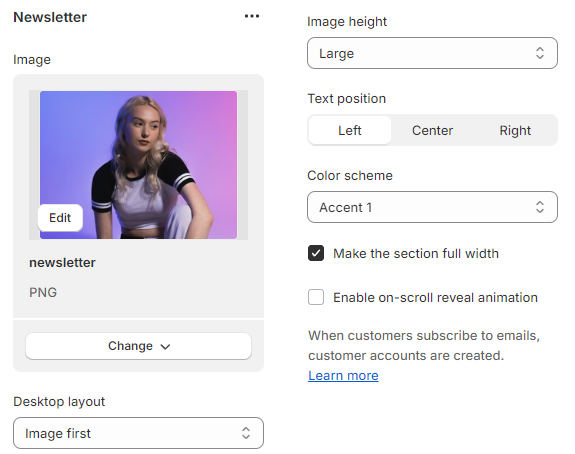The height and width of the screenshot is (454, 575).
Task: Set text position to Right
Action: 515,130
